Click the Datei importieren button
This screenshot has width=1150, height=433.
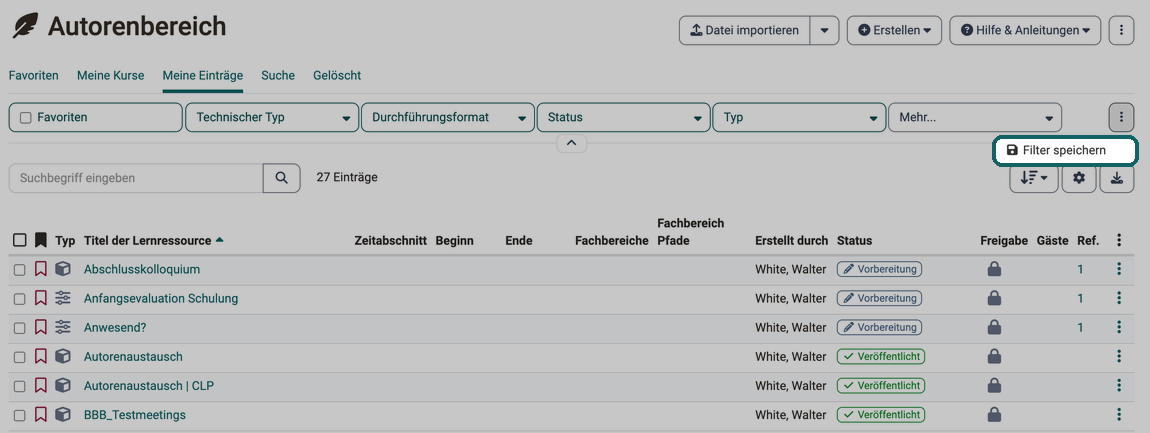click(744, 31)
